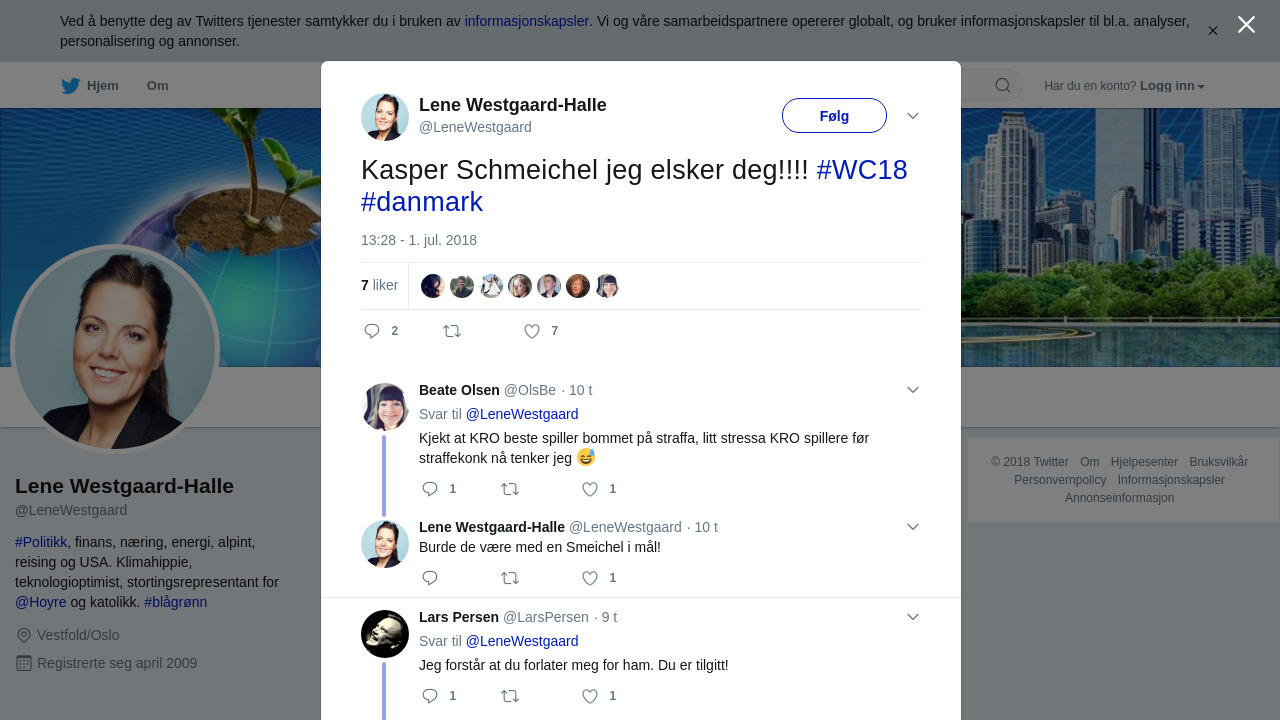Like Beate Olsen's reply with the heart icon
This screenshot has width=1280, height=720.
[x=590, y=489]
